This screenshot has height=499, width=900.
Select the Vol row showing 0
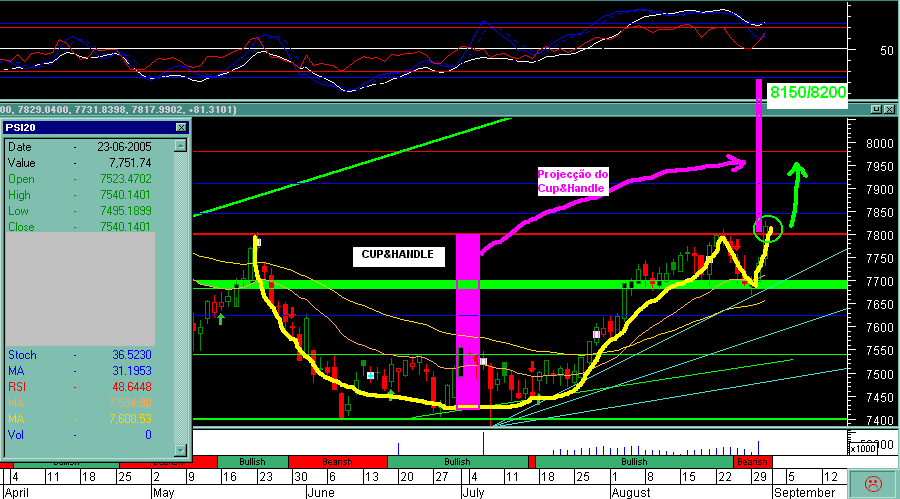point(80,435)
